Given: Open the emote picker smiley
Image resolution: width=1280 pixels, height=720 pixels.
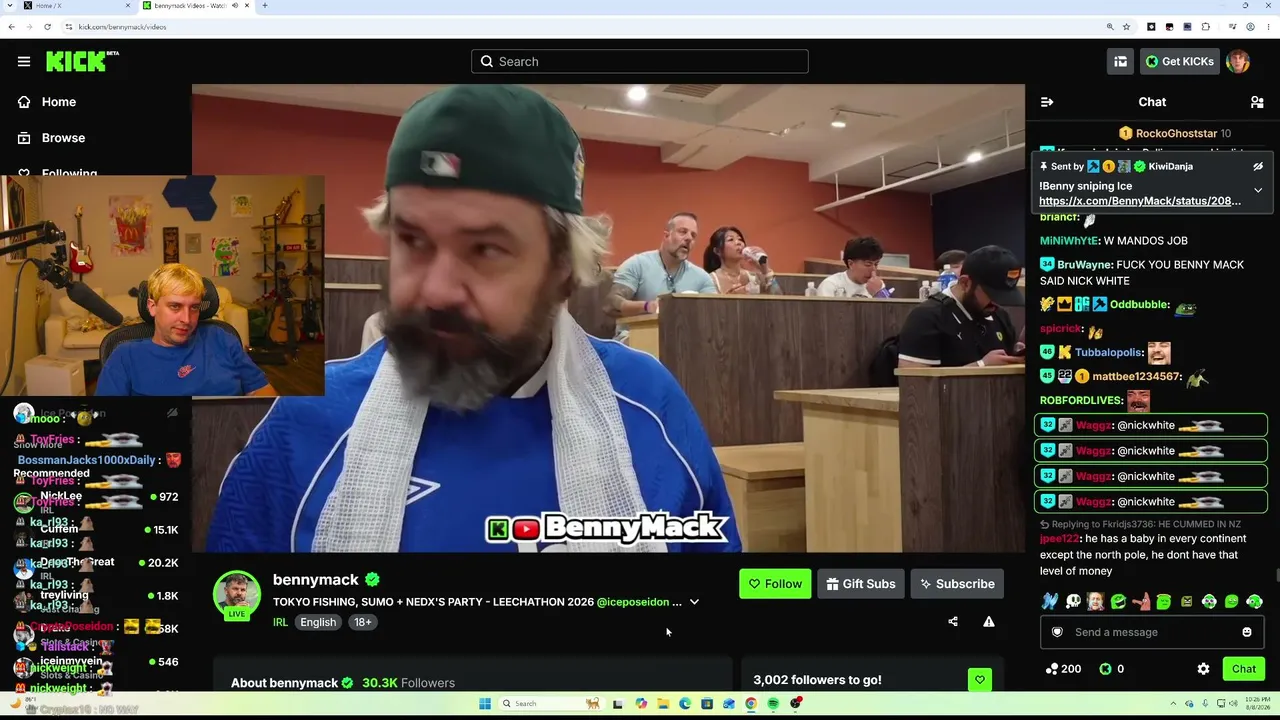Looking at the screenshot, I should point(1247,632).
